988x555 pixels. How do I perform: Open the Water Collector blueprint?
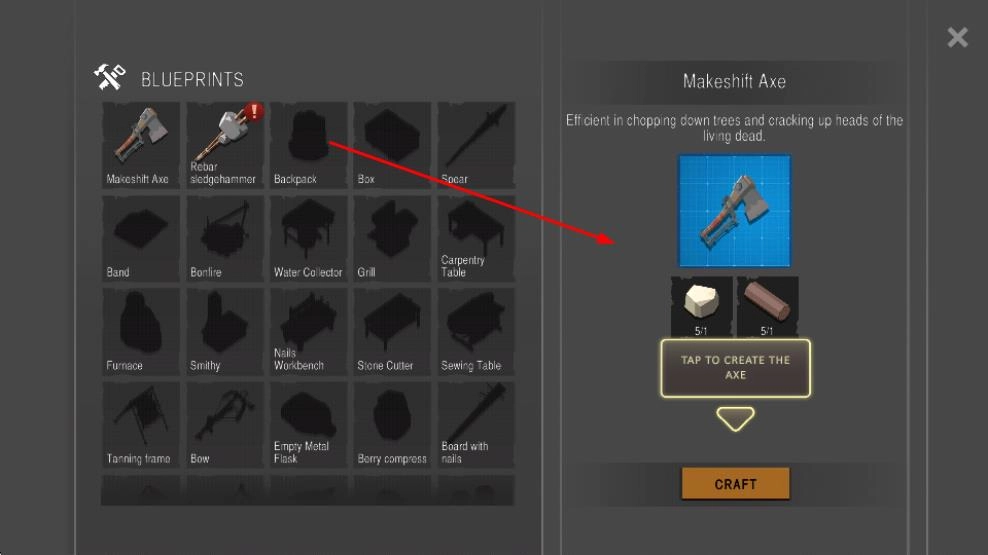pos(309,238)
